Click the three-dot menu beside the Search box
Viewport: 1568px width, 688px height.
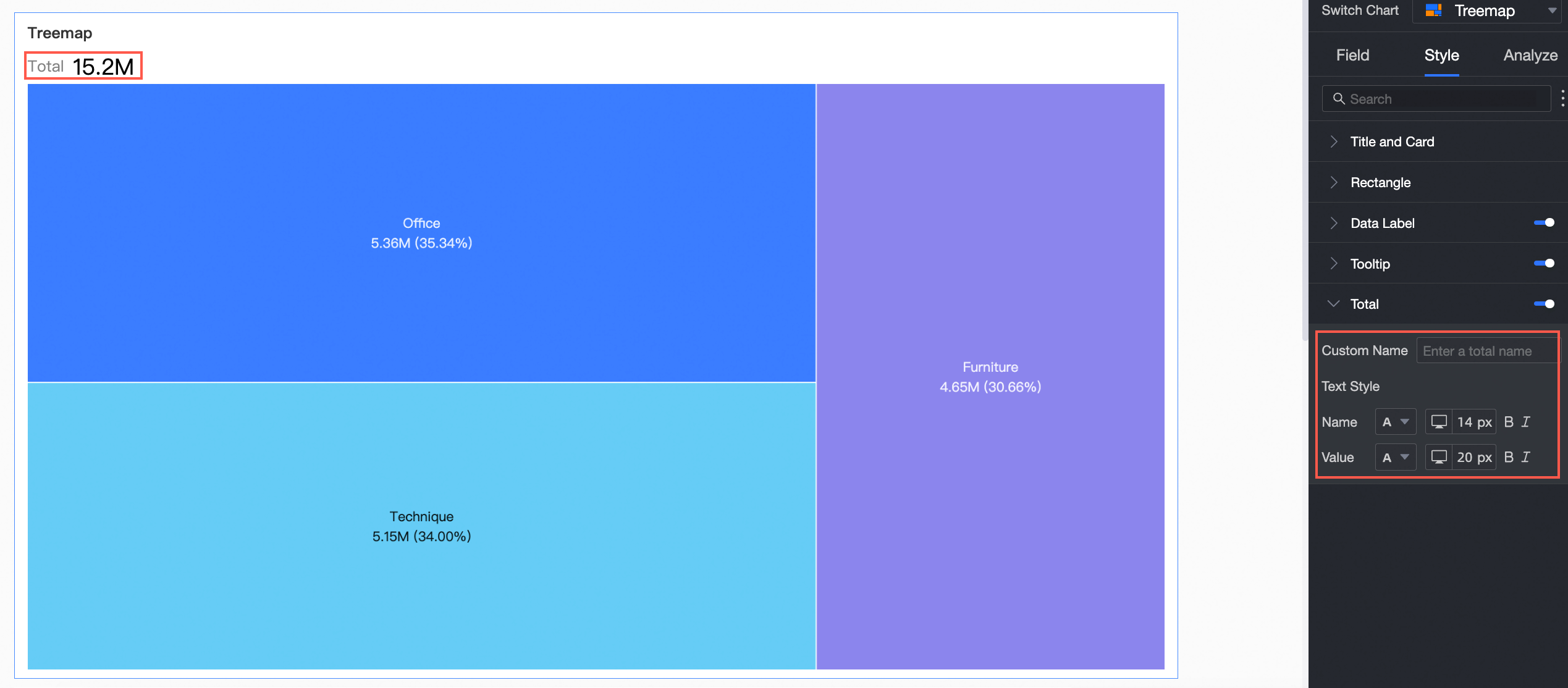coord(1562,98)
